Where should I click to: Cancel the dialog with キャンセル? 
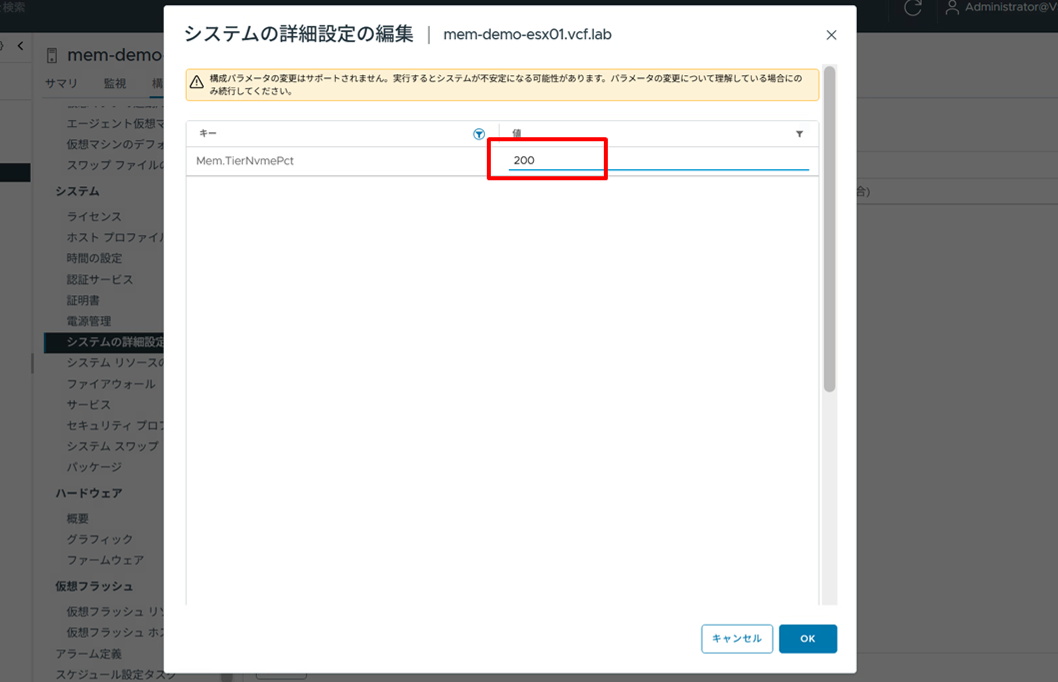tap(737, 638)
